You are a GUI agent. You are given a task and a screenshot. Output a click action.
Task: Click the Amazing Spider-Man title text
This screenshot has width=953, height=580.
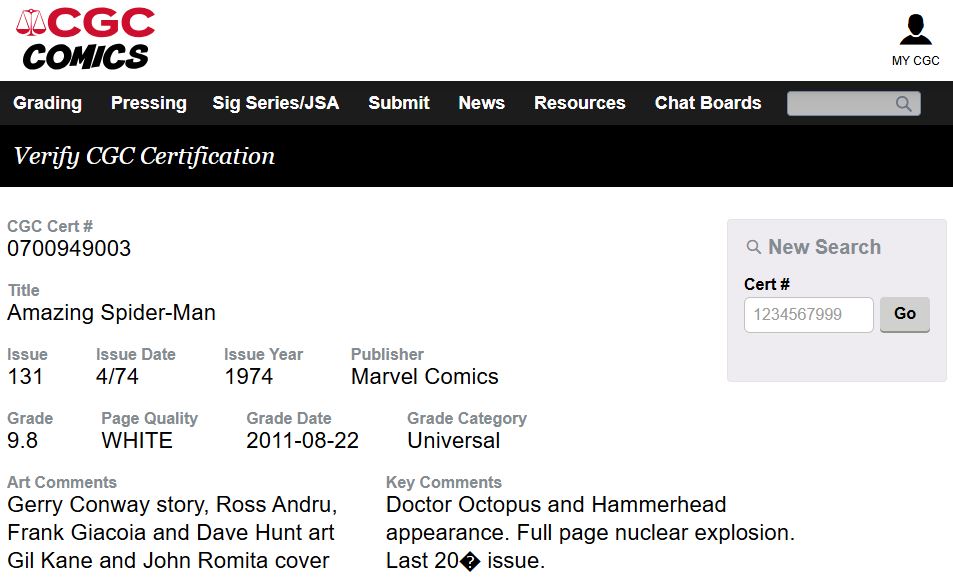111,312
